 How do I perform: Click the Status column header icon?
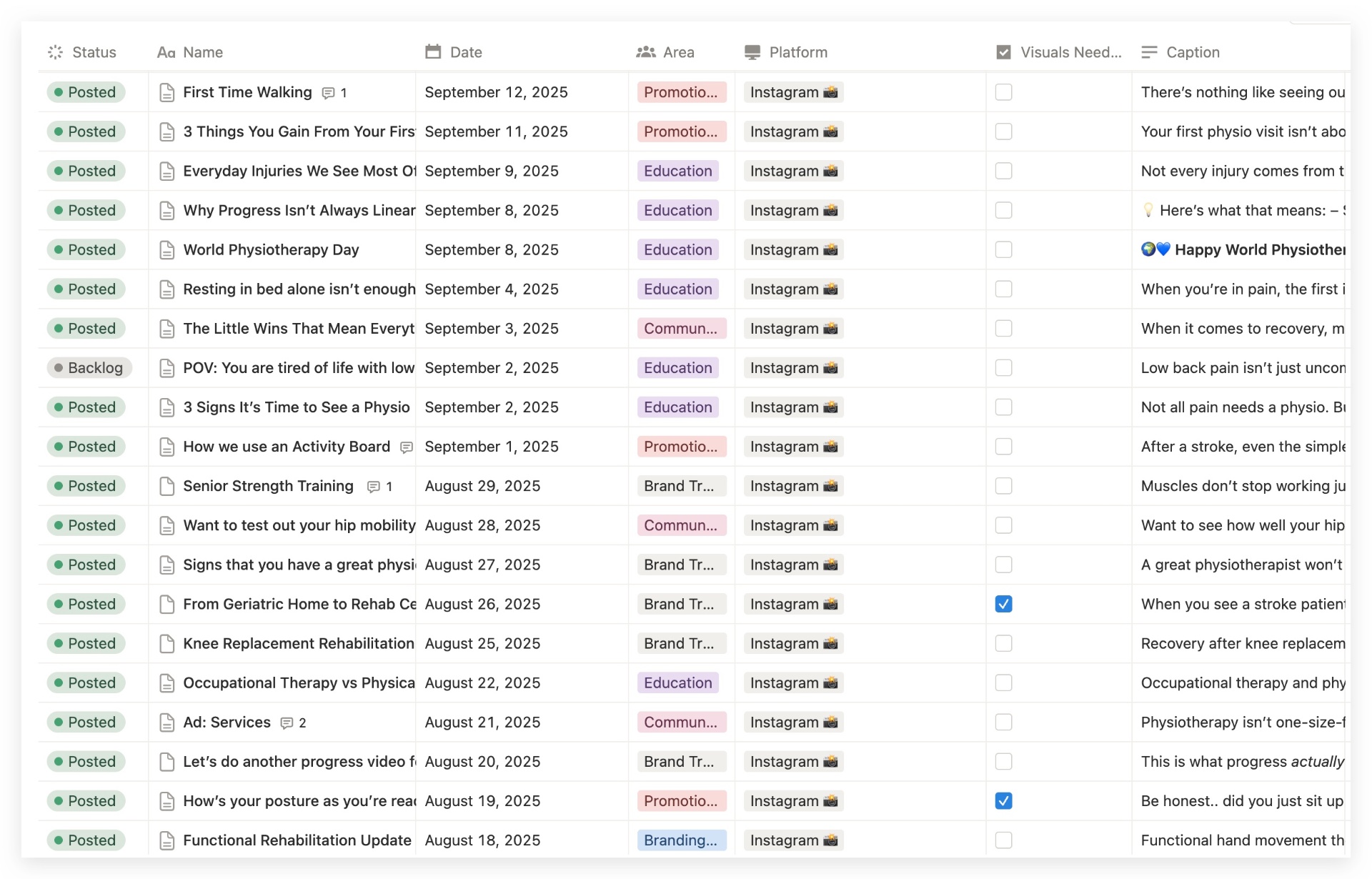coord(55,52)
